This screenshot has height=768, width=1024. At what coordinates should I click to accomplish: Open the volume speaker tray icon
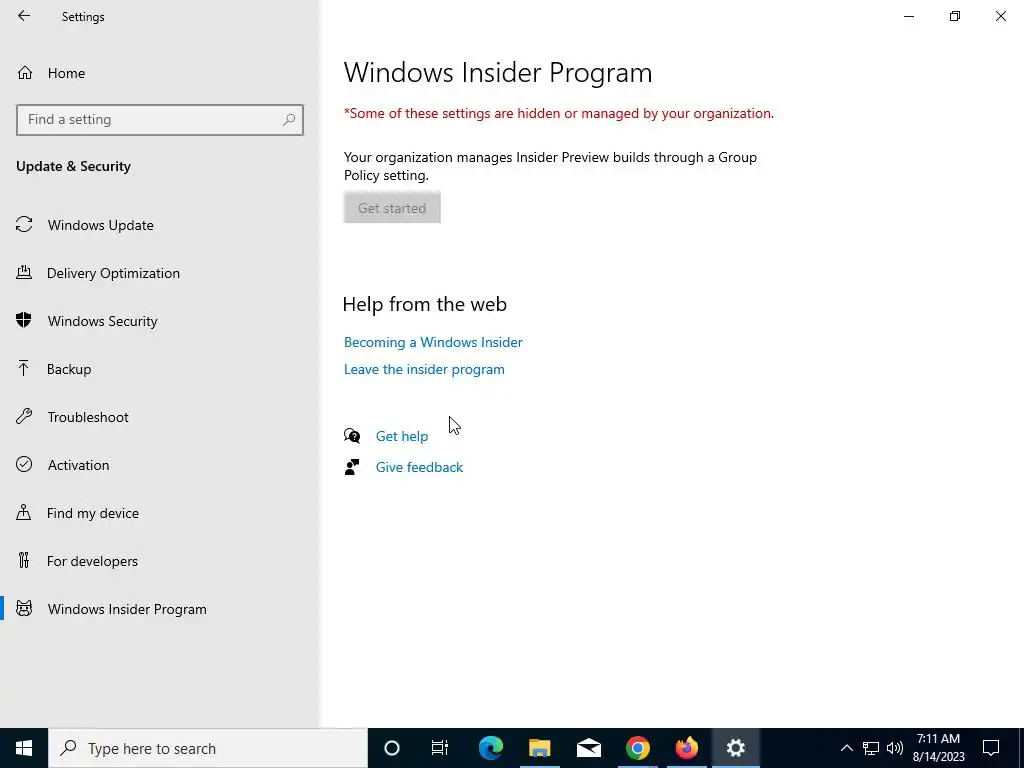tap(895, 748)
